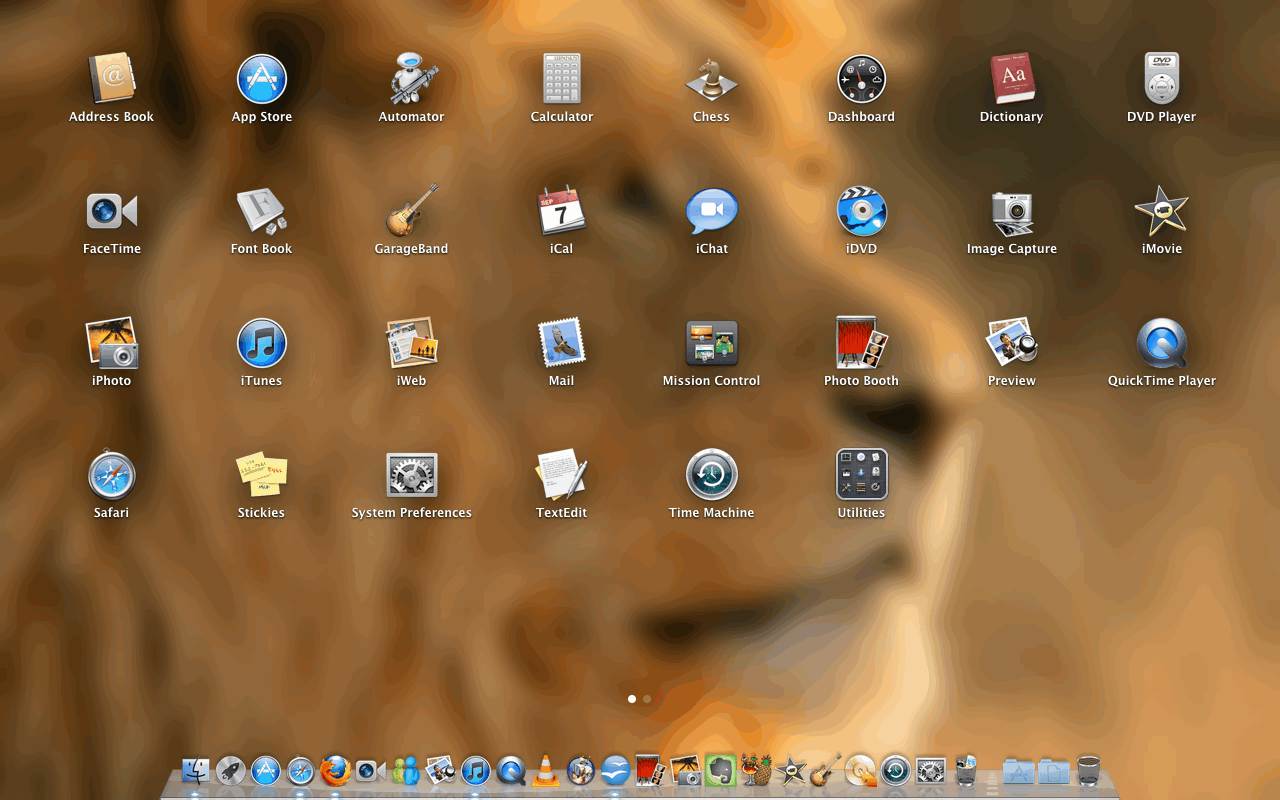Screen dimensions: 1280x800
Task: Launch iPhoto from the Launchpad grid
Action: click(x=111, y=343)
